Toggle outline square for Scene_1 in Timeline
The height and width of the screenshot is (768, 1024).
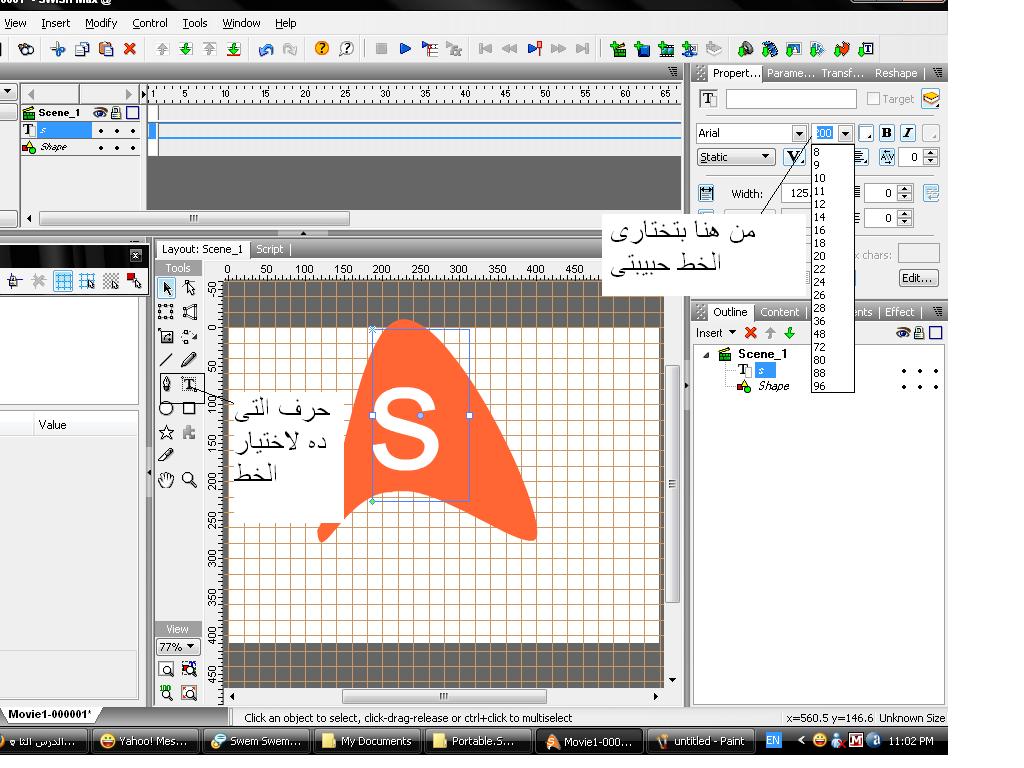coord(133,113)
